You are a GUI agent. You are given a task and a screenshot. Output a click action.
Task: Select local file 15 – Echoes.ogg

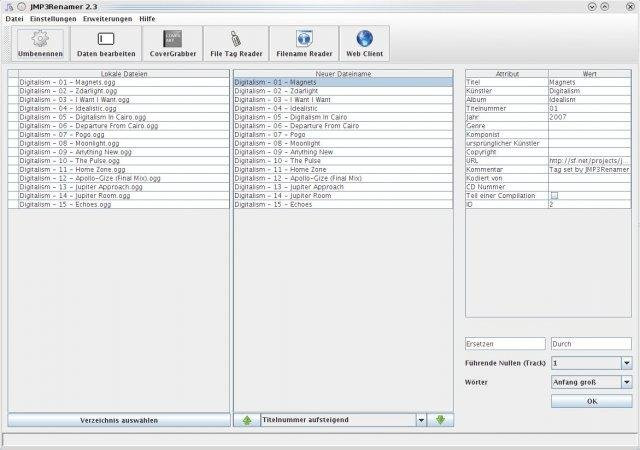coord(124,205)
